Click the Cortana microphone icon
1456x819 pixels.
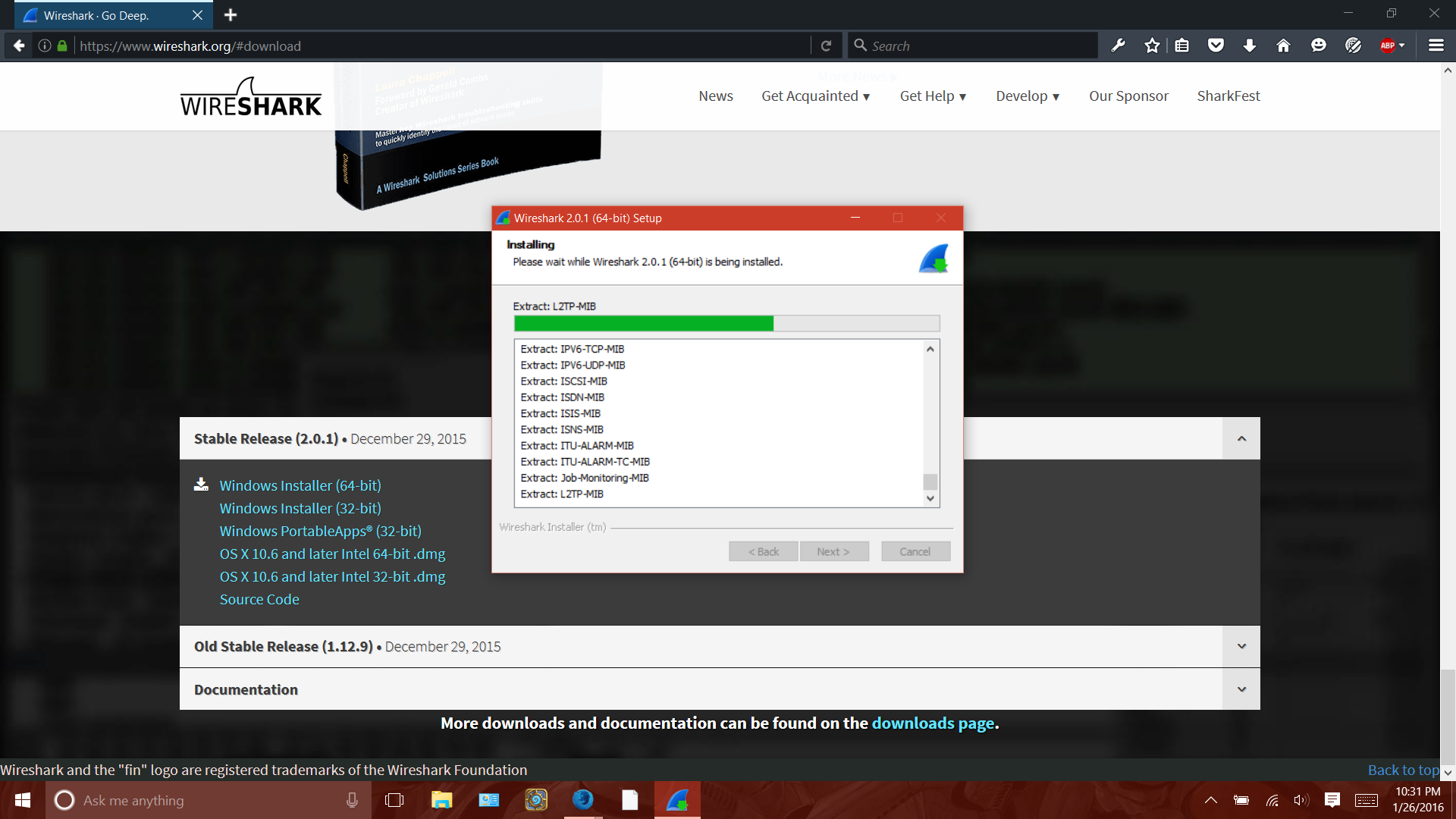point(352,800)
